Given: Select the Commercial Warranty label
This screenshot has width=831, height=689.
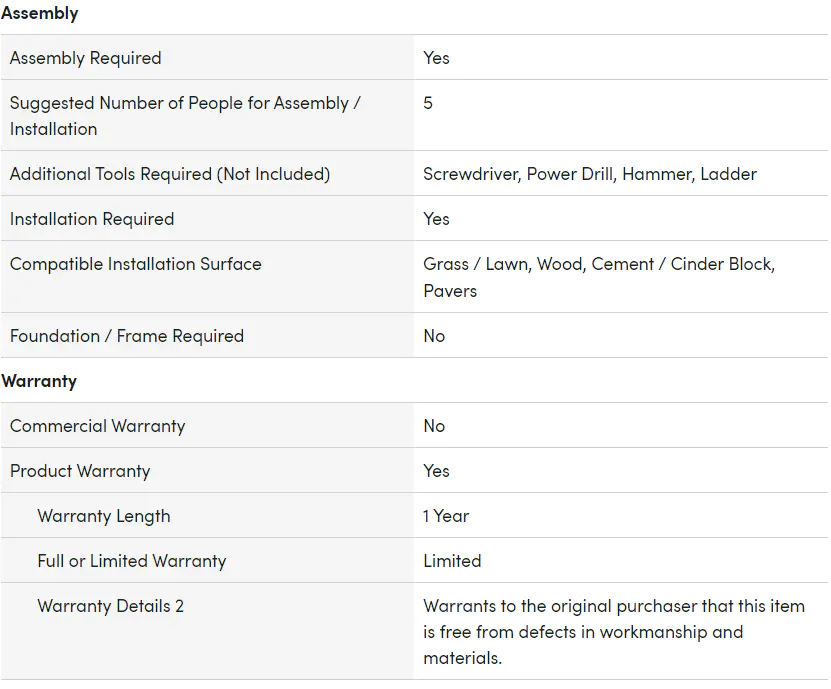Looking at the screenshot, I should click(98, 426).
